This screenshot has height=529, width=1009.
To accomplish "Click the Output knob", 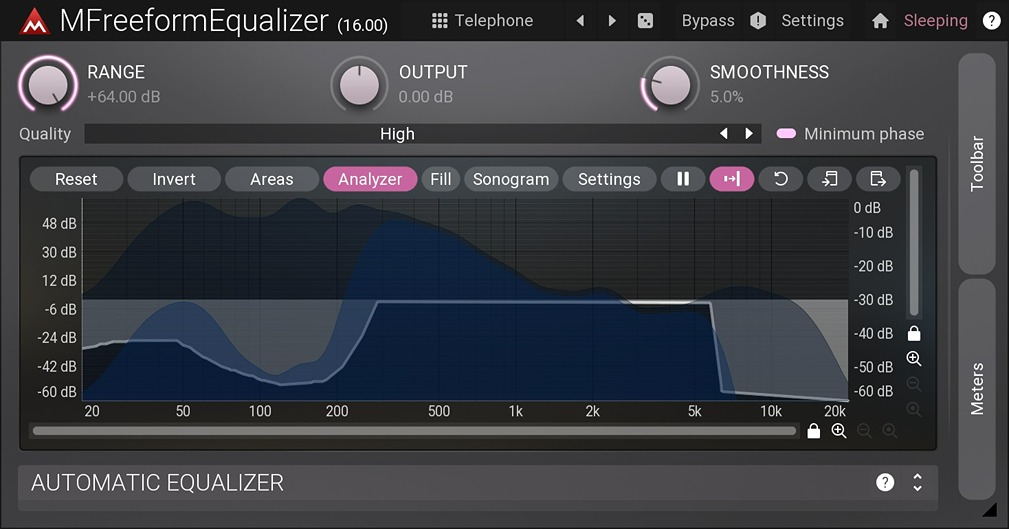I will click(359, 84).
